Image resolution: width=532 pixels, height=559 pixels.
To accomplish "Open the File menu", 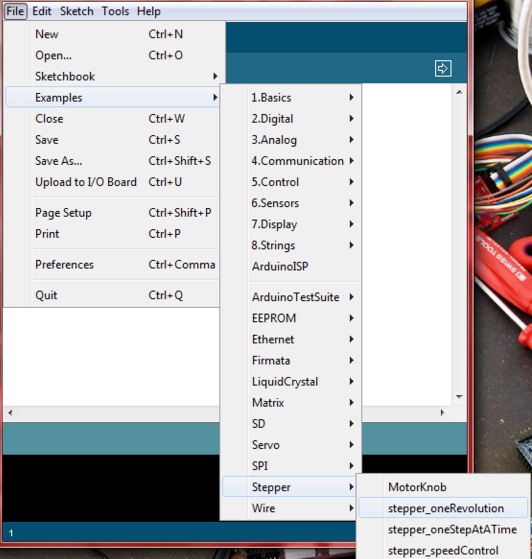I will coord(15,11).
